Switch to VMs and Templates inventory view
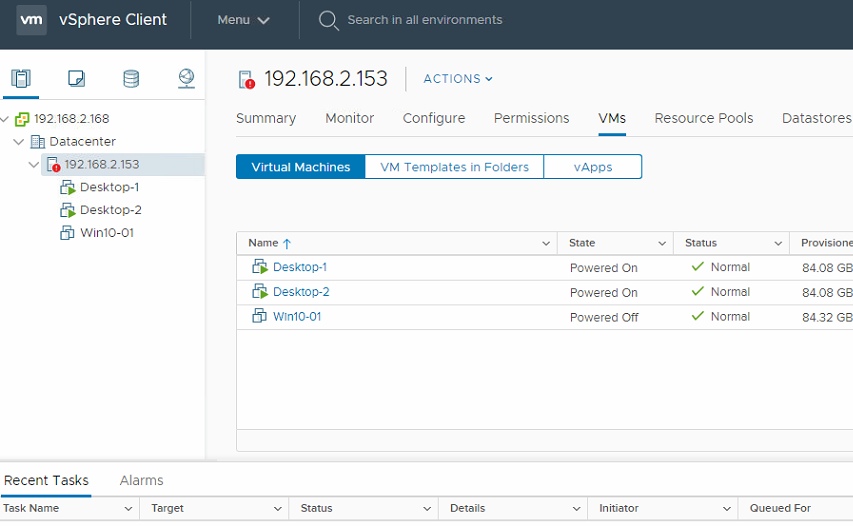 (x=76, y=79)
